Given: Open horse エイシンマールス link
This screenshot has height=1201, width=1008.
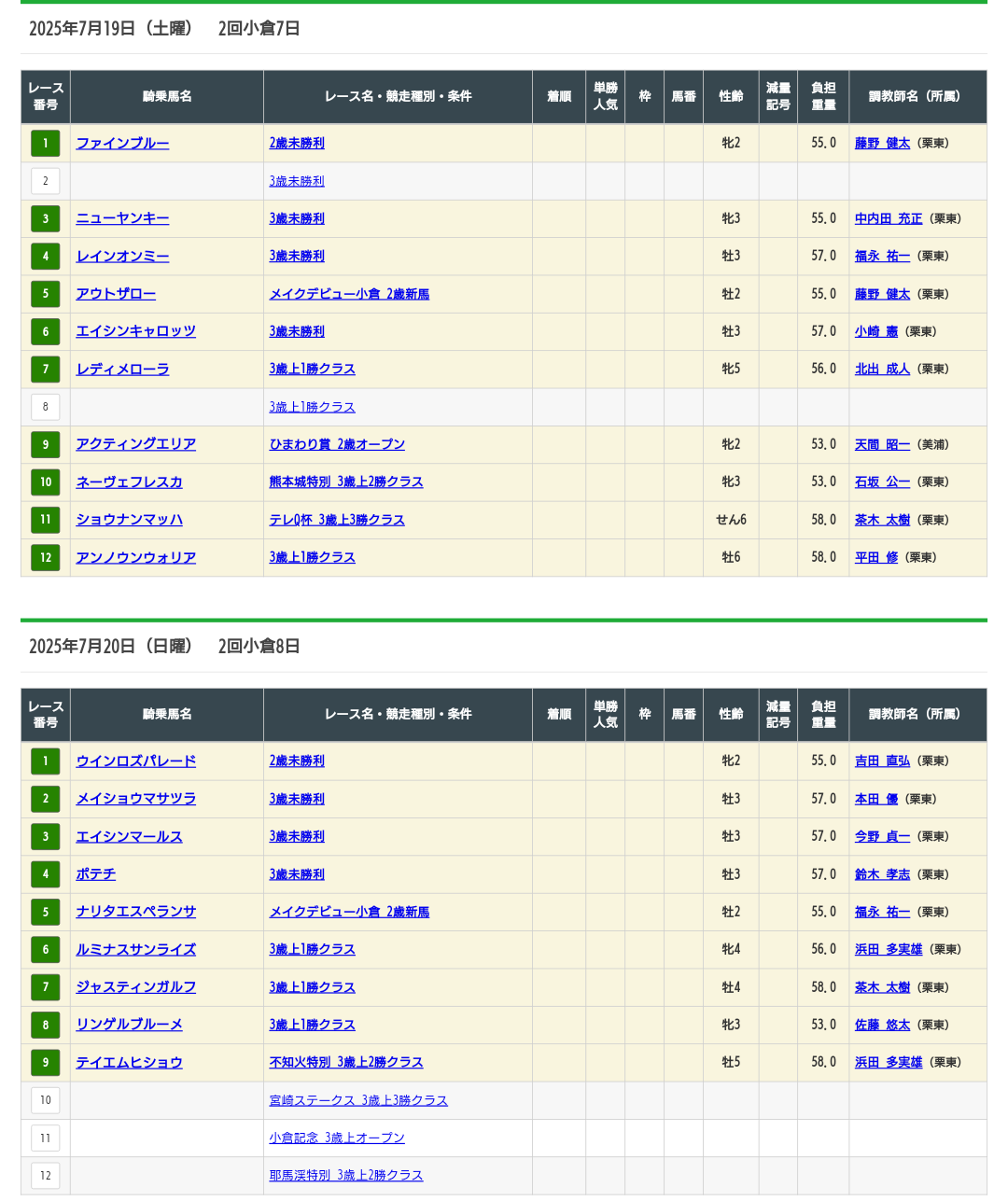Looking at the screenshot, I should (129, 837).
